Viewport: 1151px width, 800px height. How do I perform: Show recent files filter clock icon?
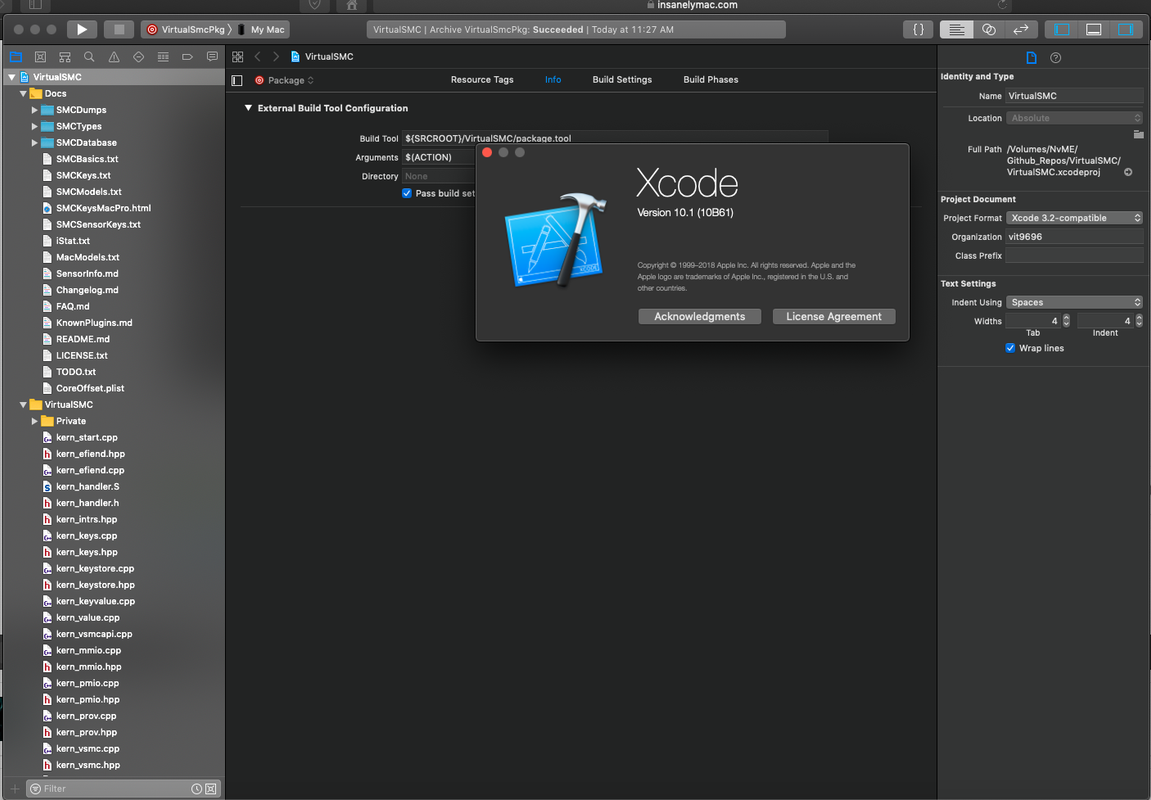(x=197, y=789)
